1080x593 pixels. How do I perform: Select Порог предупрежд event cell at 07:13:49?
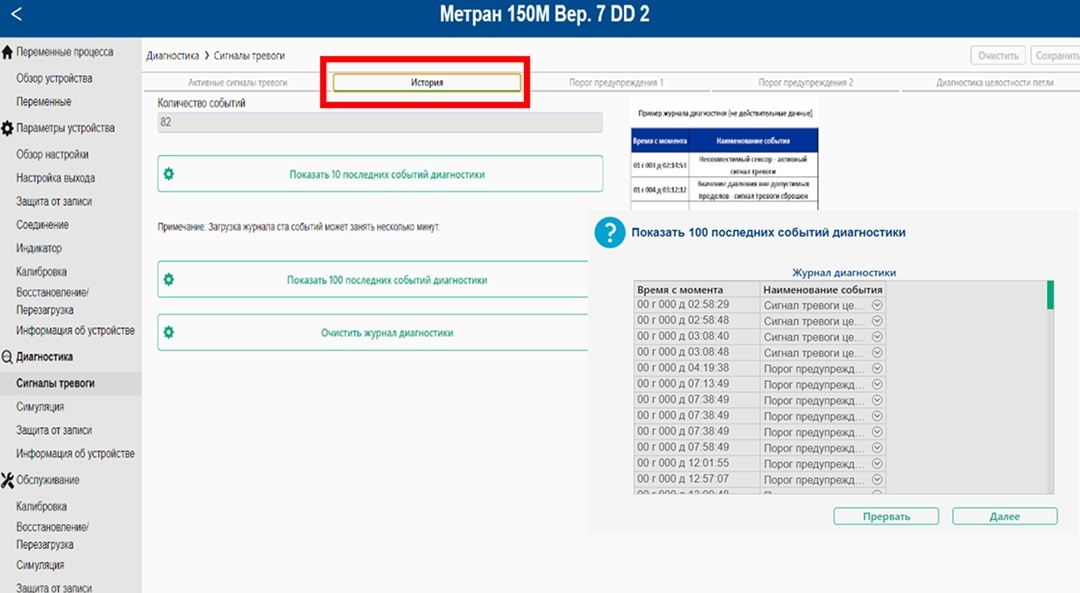[822, 384]
